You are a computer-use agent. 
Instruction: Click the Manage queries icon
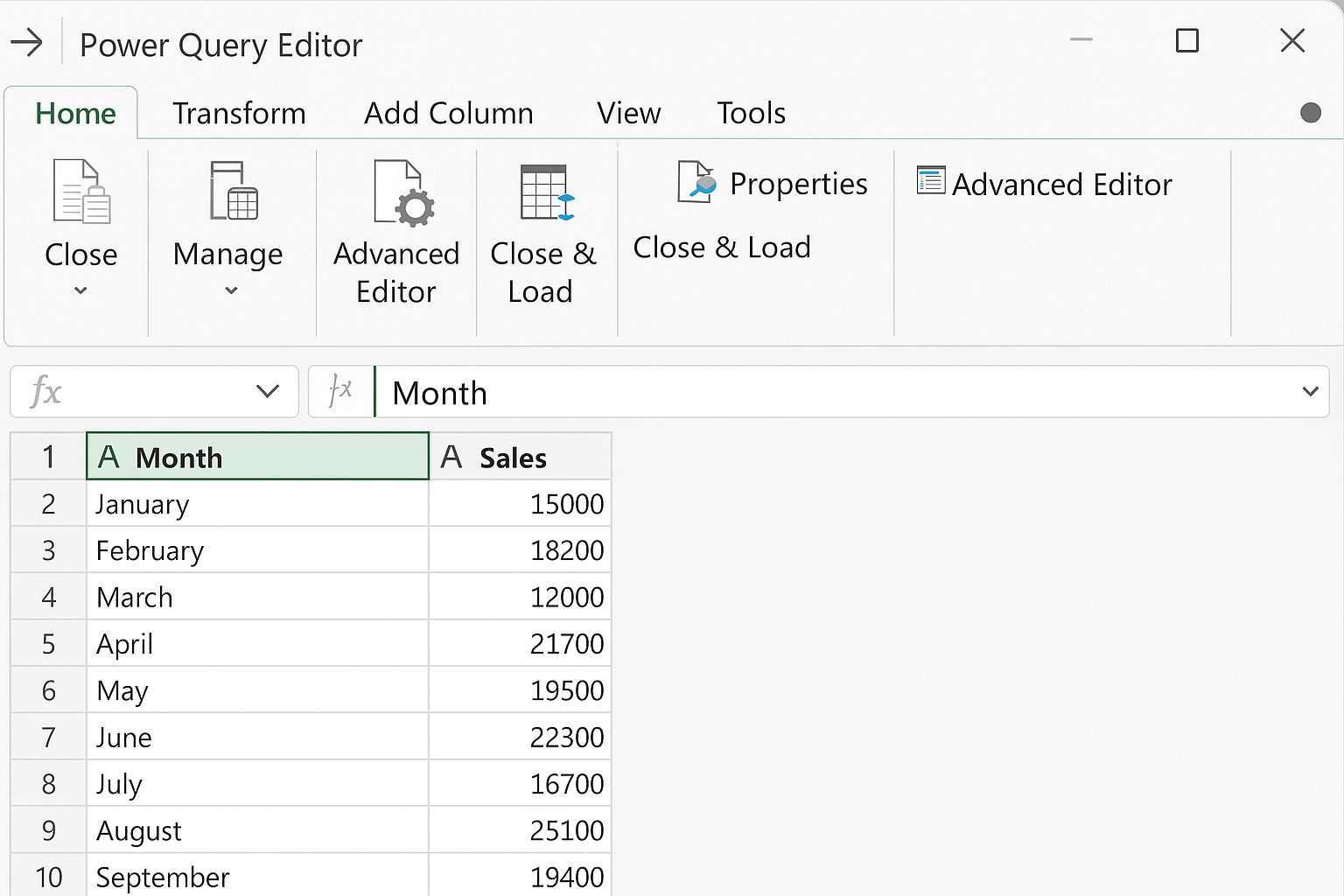234,191
